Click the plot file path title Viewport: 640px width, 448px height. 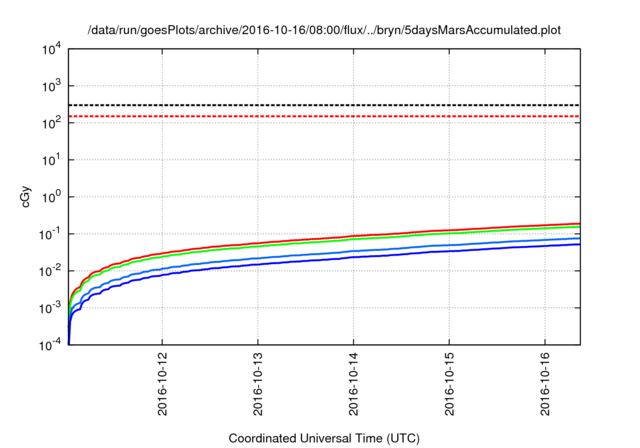click(x=324, y=29)
